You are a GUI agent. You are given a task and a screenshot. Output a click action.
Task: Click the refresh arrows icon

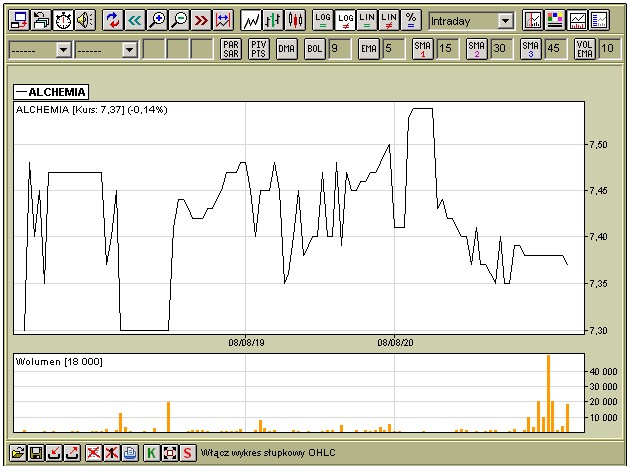[x=112, y=20]
